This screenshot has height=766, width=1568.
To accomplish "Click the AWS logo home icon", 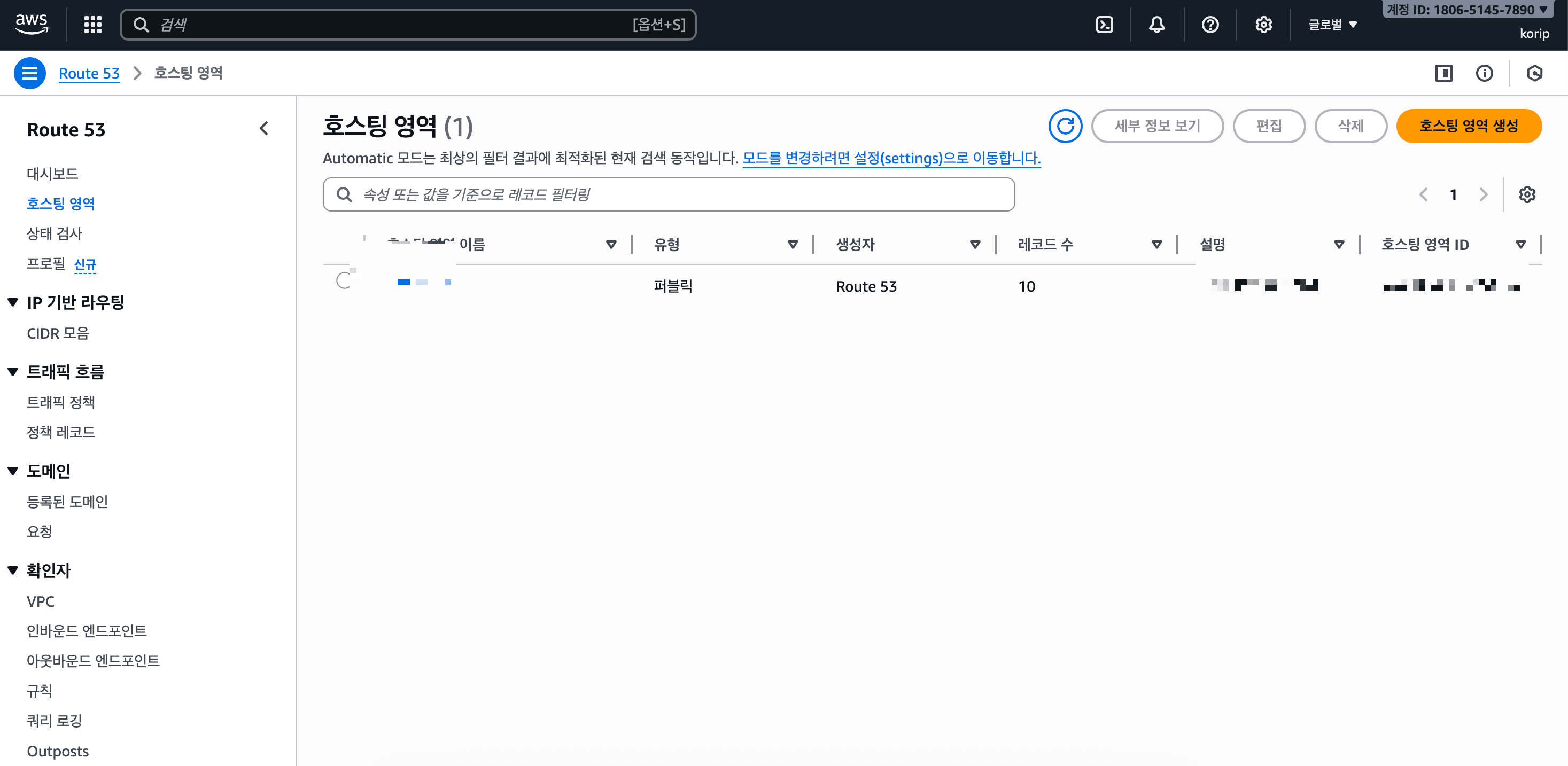I will pyautogui.click(x=31, y=24).
